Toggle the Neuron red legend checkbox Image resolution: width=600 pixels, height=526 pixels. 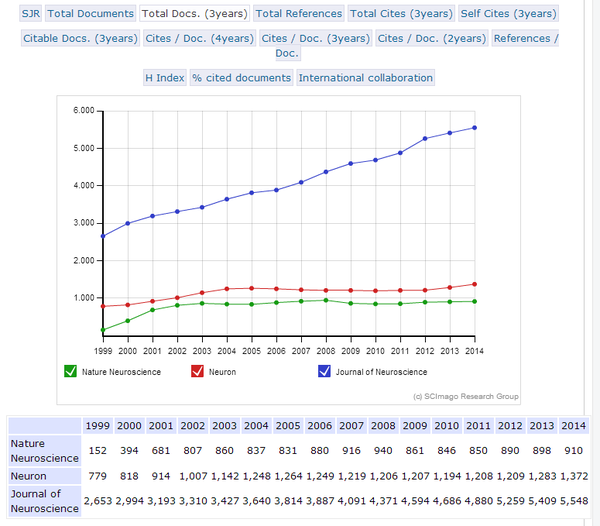pyautogui.click(x=198, y=372)
